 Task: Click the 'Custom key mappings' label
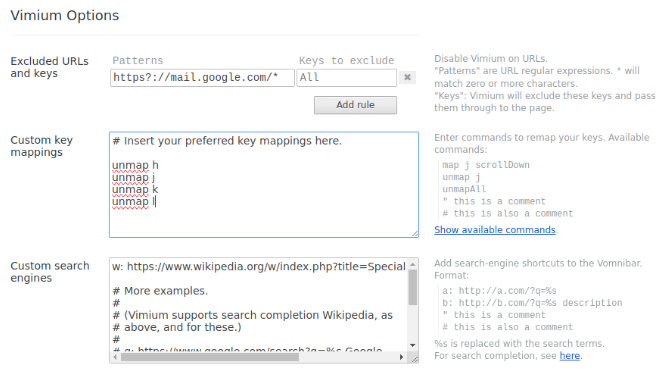42,146
